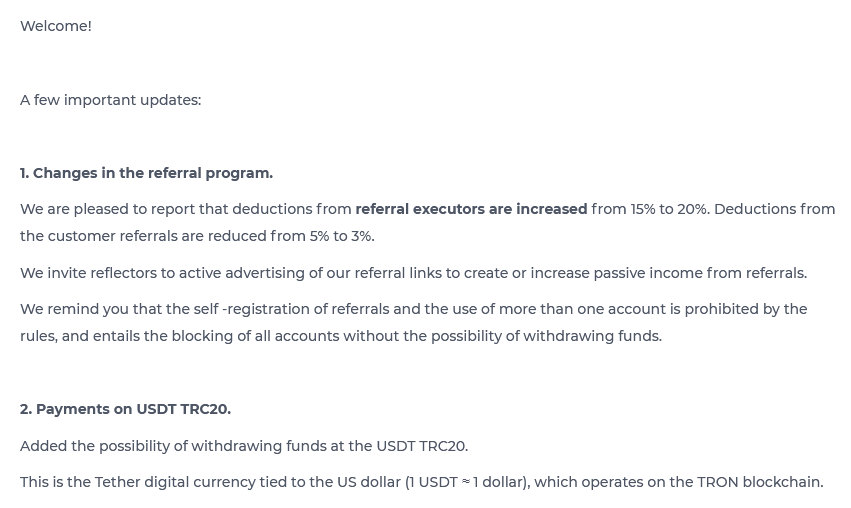851x508 pixels.
Task: Click the "passive income from referrals" phrase
Action: click(x=699, y=273)
